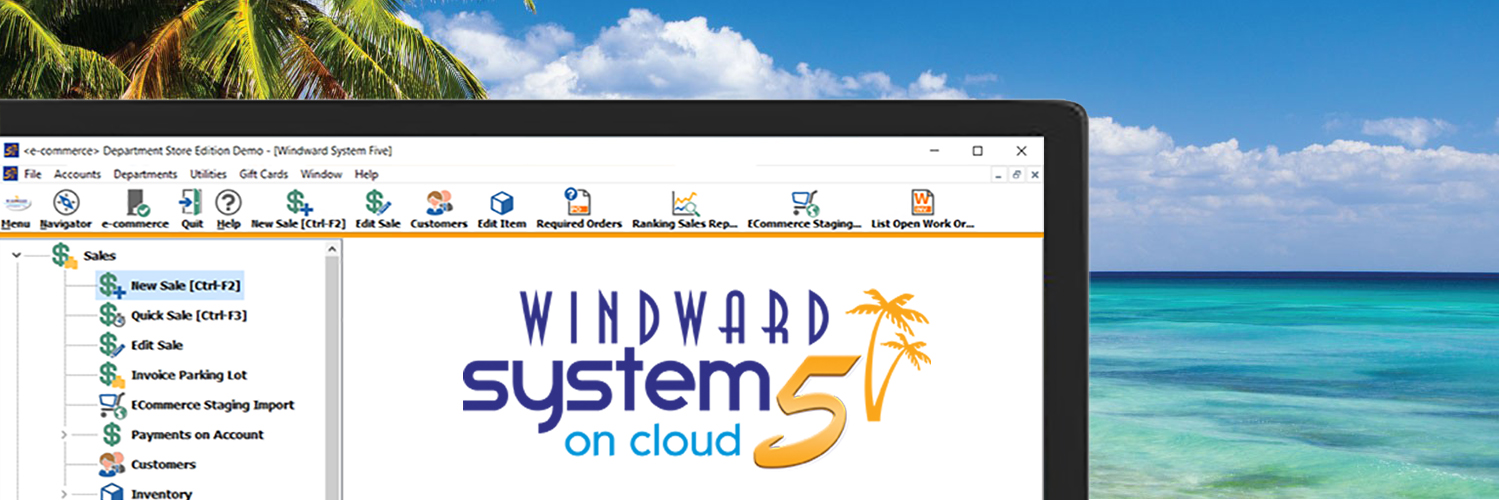Image resolution: width=1500 pixels, height=500 pixels.
Task: Select Inventory label in navigator tree
Action: tap(161, 494)
